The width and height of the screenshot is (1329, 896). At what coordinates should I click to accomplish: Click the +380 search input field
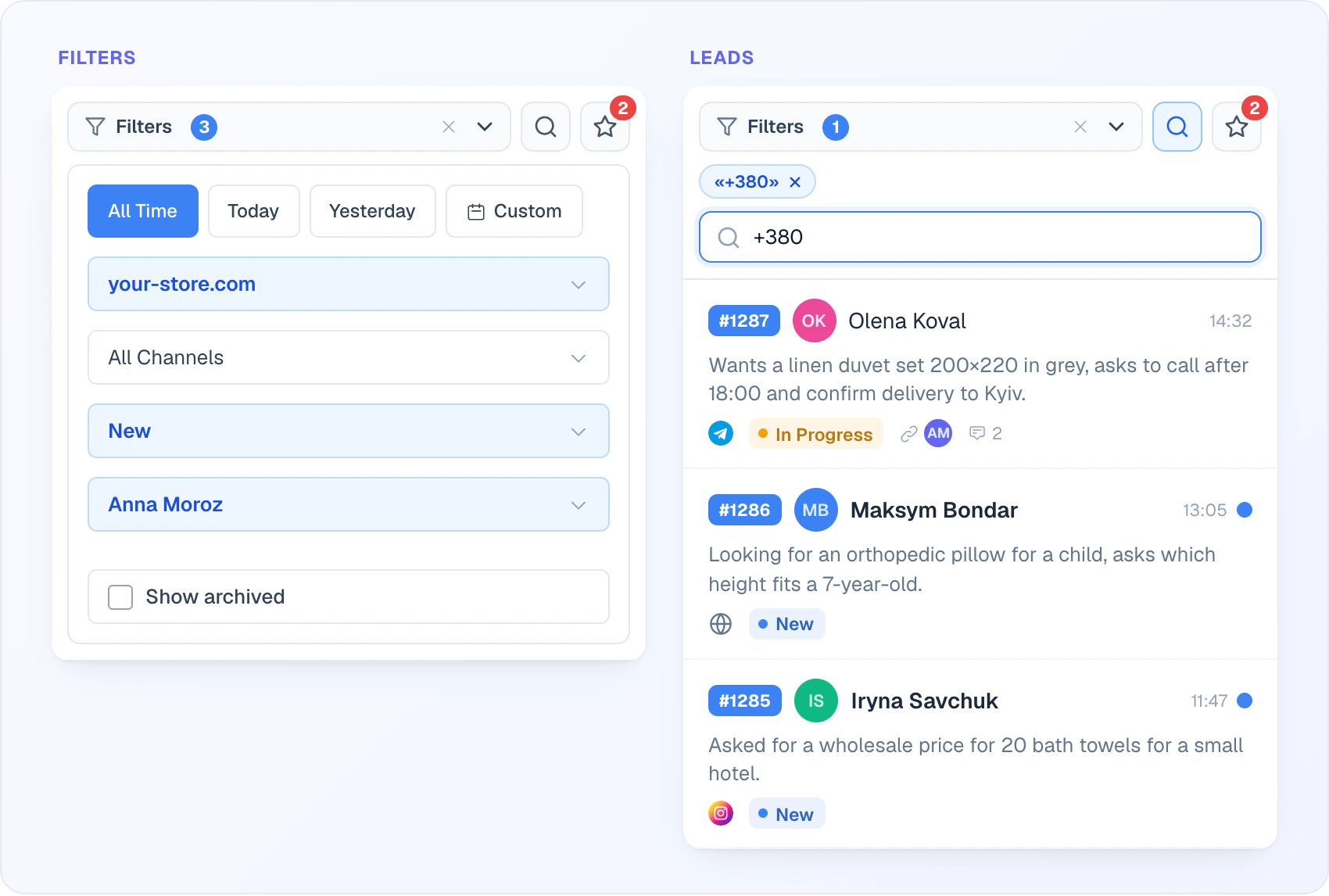980,237
